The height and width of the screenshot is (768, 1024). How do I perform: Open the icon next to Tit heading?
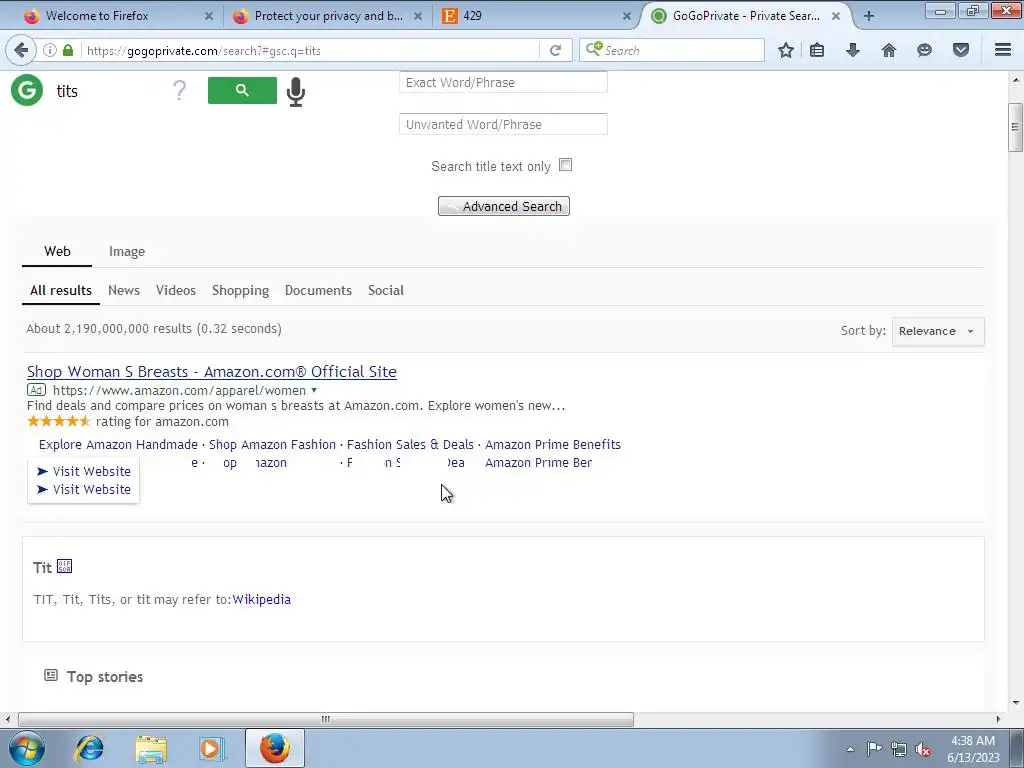64,566
